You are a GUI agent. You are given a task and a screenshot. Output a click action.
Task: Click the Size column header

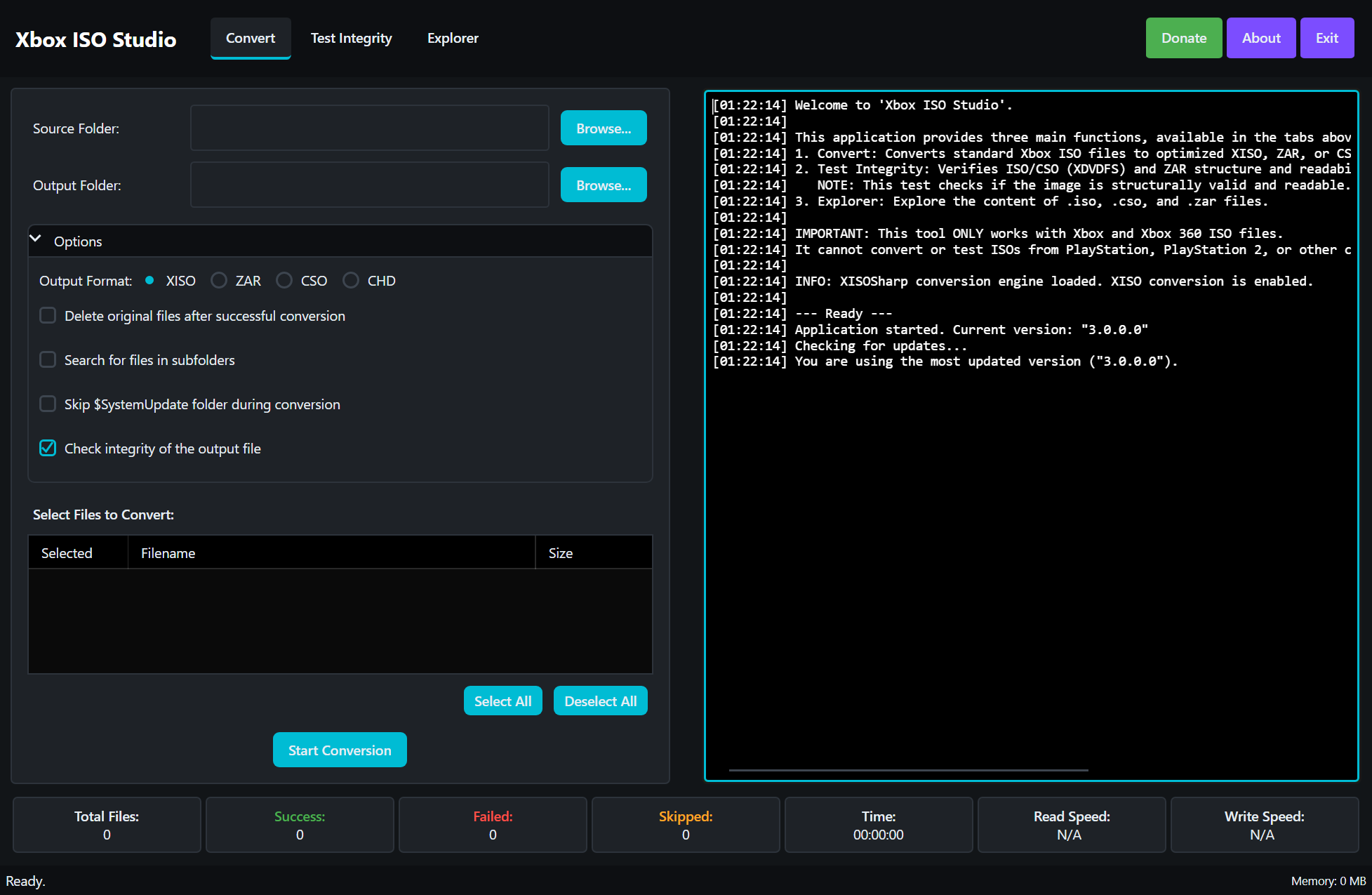pos(594,552)
